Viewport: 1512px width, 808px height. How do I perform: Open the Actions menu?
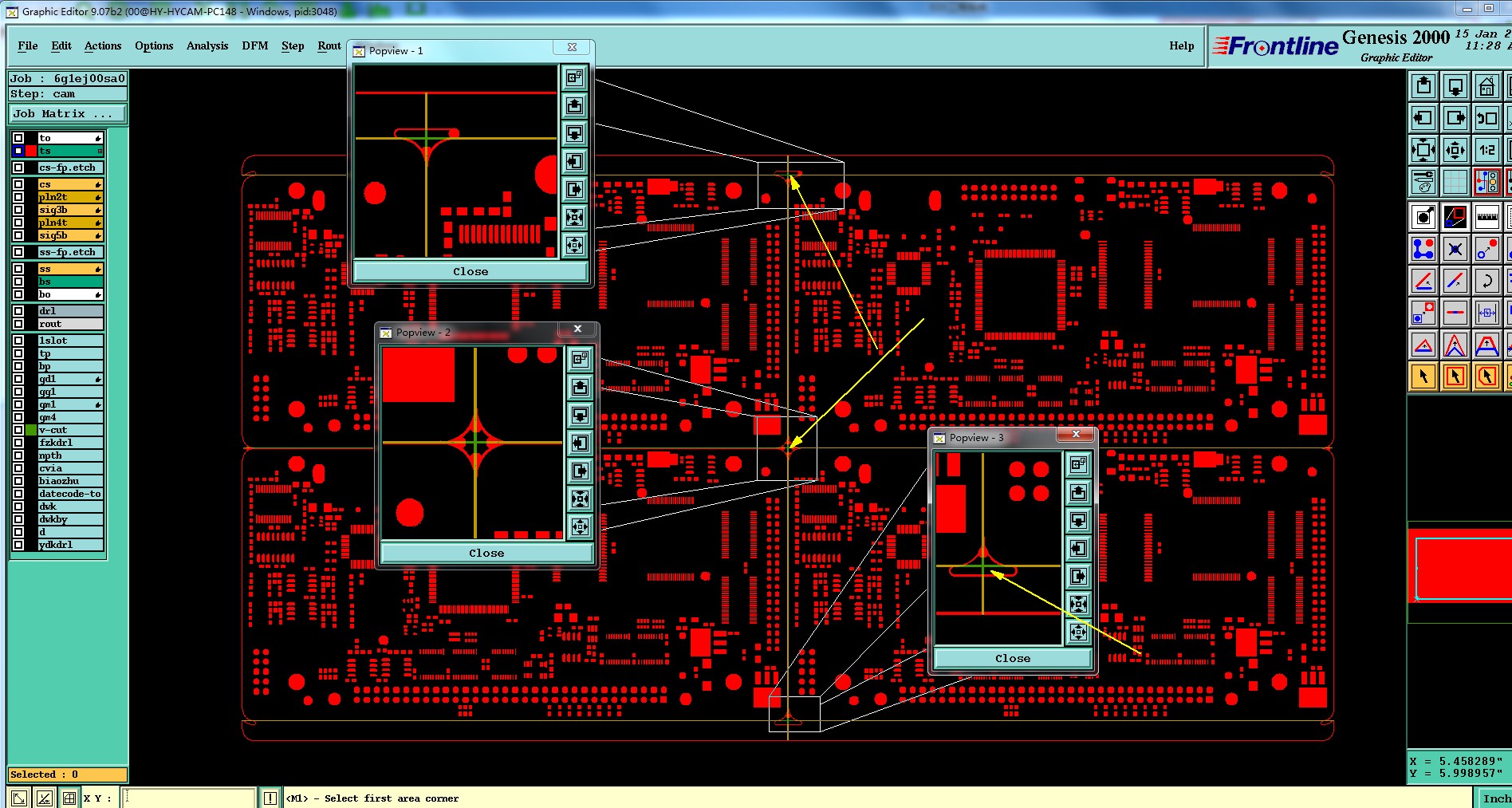tap(103, 45)
